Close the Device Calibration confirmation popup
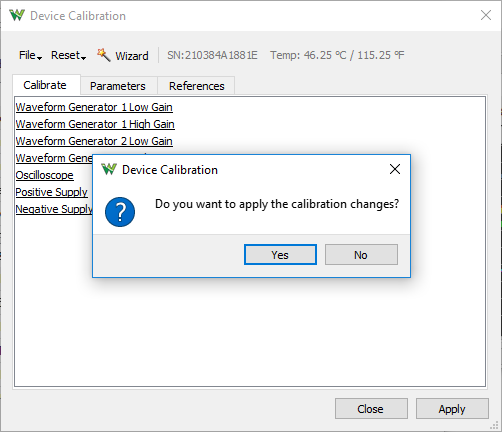 (x=395, y=169)
